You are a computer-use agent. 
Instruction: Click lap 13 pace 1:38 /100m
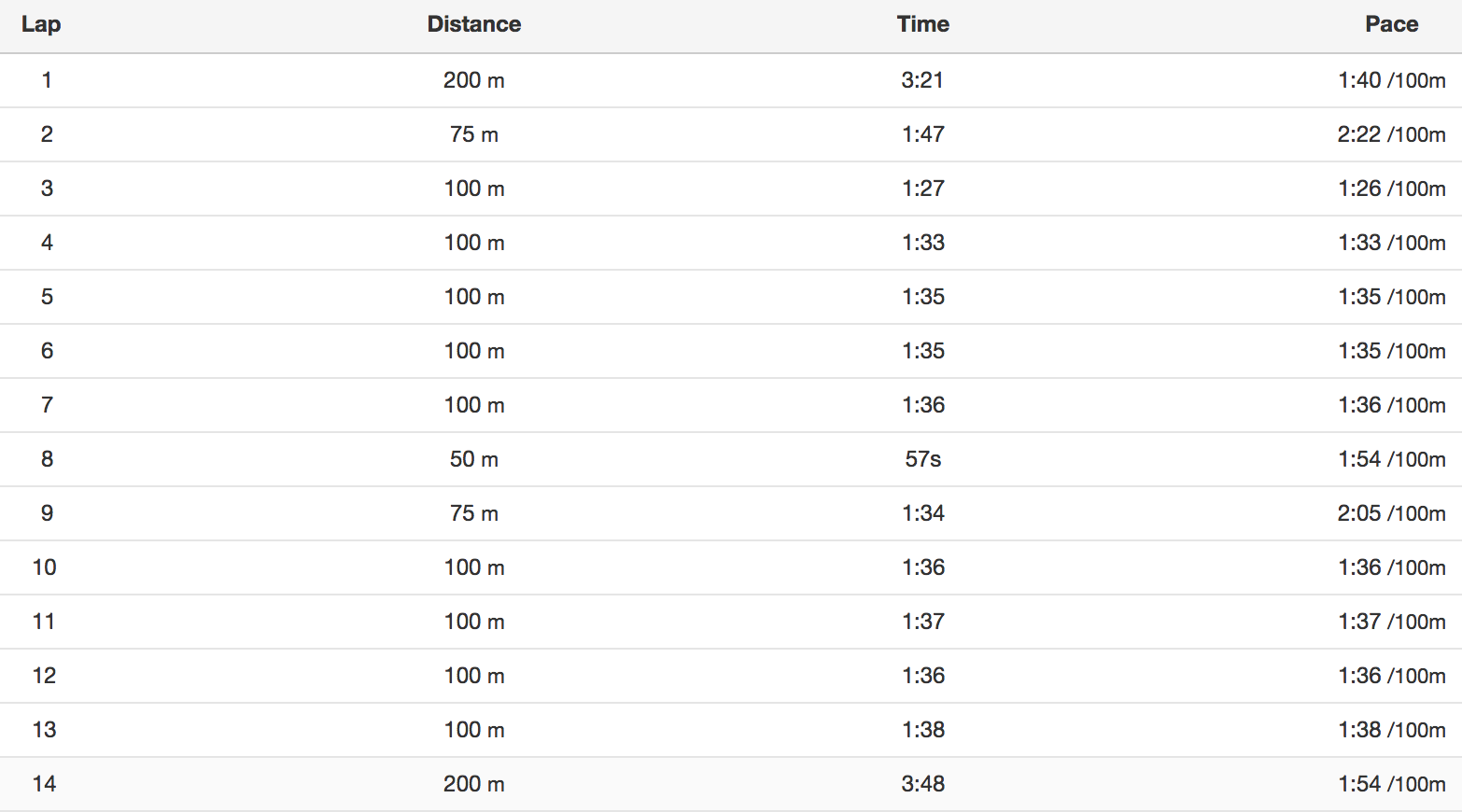point(1392,730)
